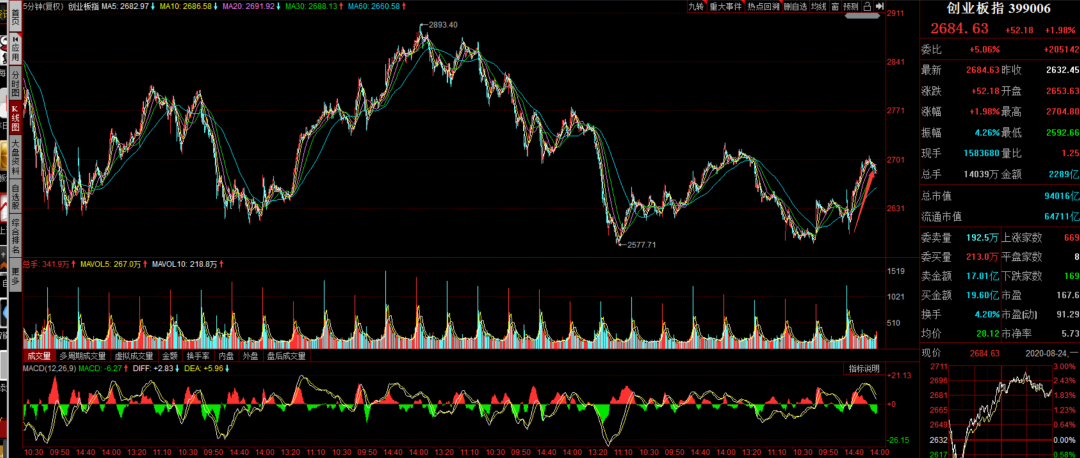Image resolution: width=1080 pixels, height=458 pixels.
Task: Open the 指标说明 indicator description
Action: pyautogui.click(x=864, y=369)
